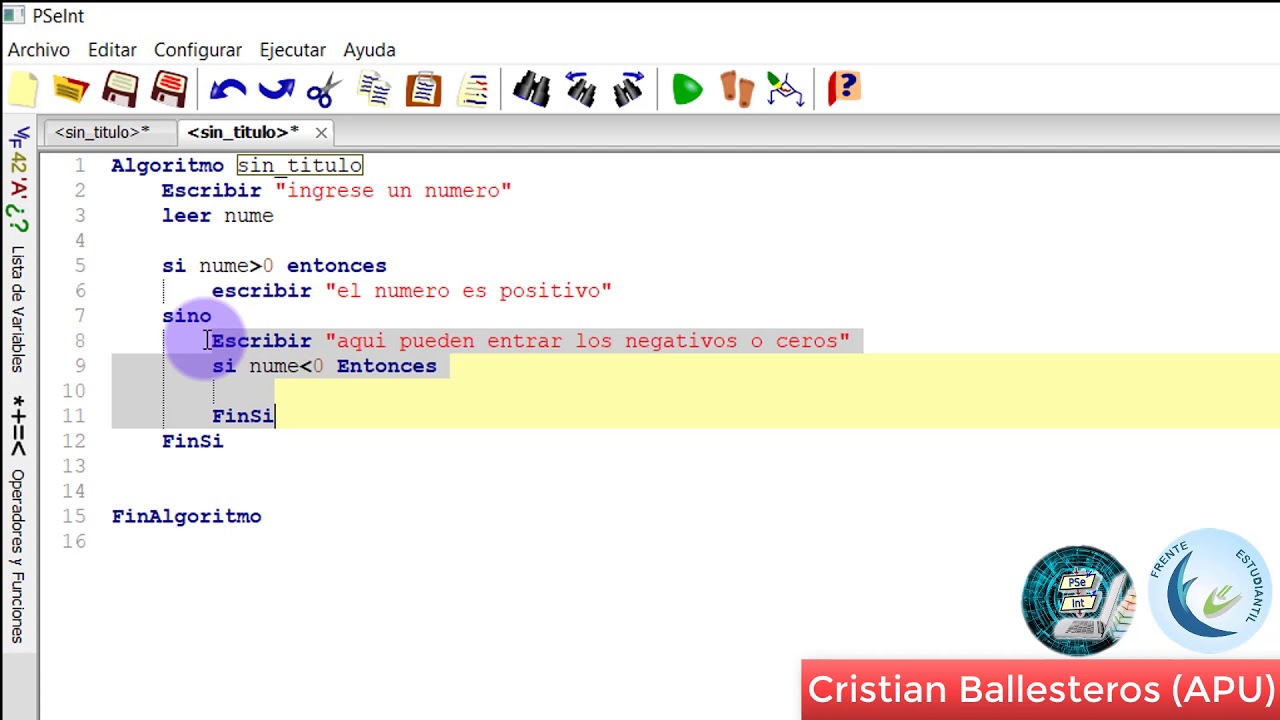
Task: Open the Operadores y Funciones side panel
Action: (x=18, y=556)
